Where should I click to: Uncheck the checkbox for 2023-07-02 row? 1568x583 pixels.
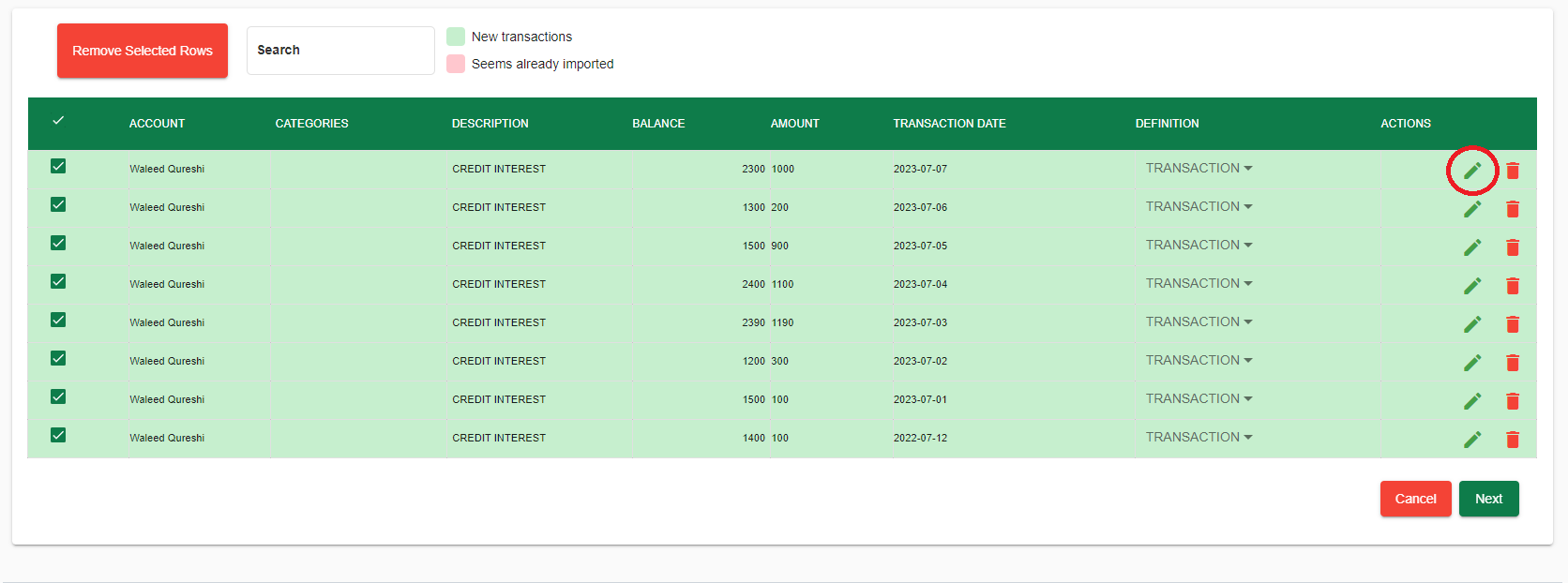(58, 358)
